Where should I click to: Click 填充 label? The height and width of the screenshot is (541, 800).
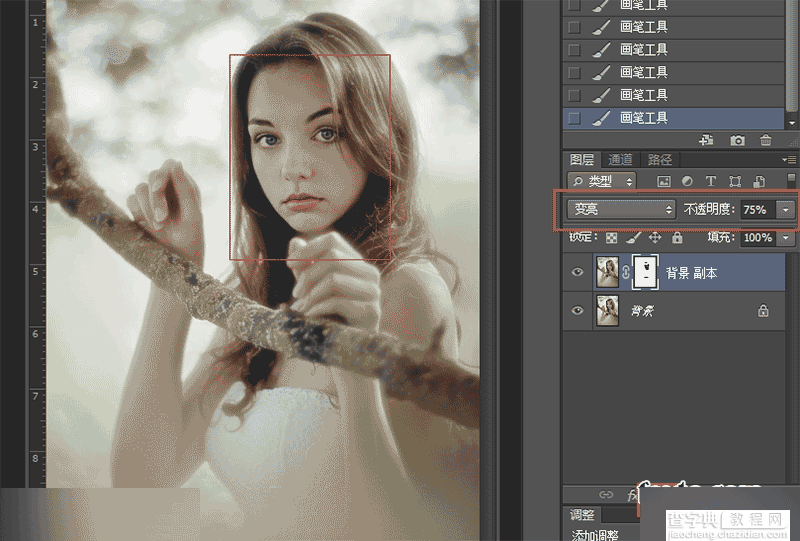coord(721,237)
